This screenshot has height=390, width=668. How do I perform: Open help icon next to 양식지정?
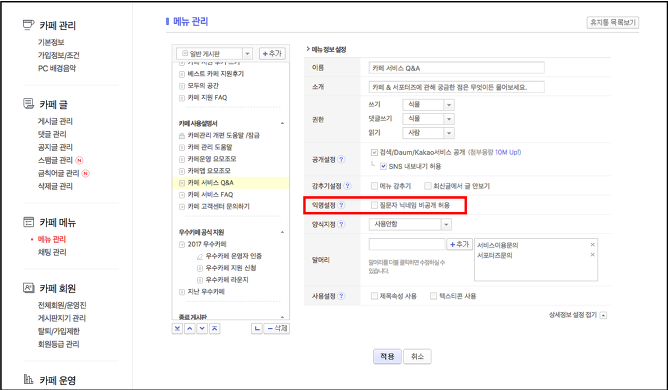(x=341, y=224)
